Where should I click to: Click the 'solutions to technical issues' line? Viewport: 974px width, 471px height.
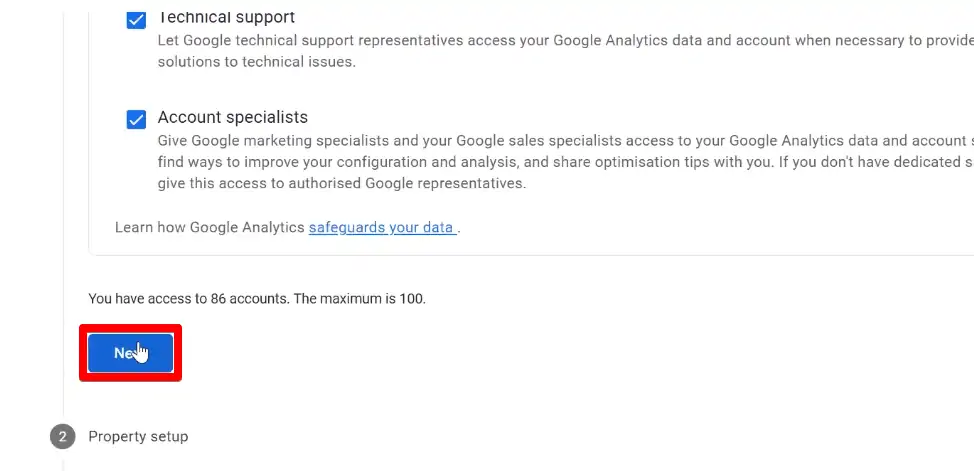point(257,62)
